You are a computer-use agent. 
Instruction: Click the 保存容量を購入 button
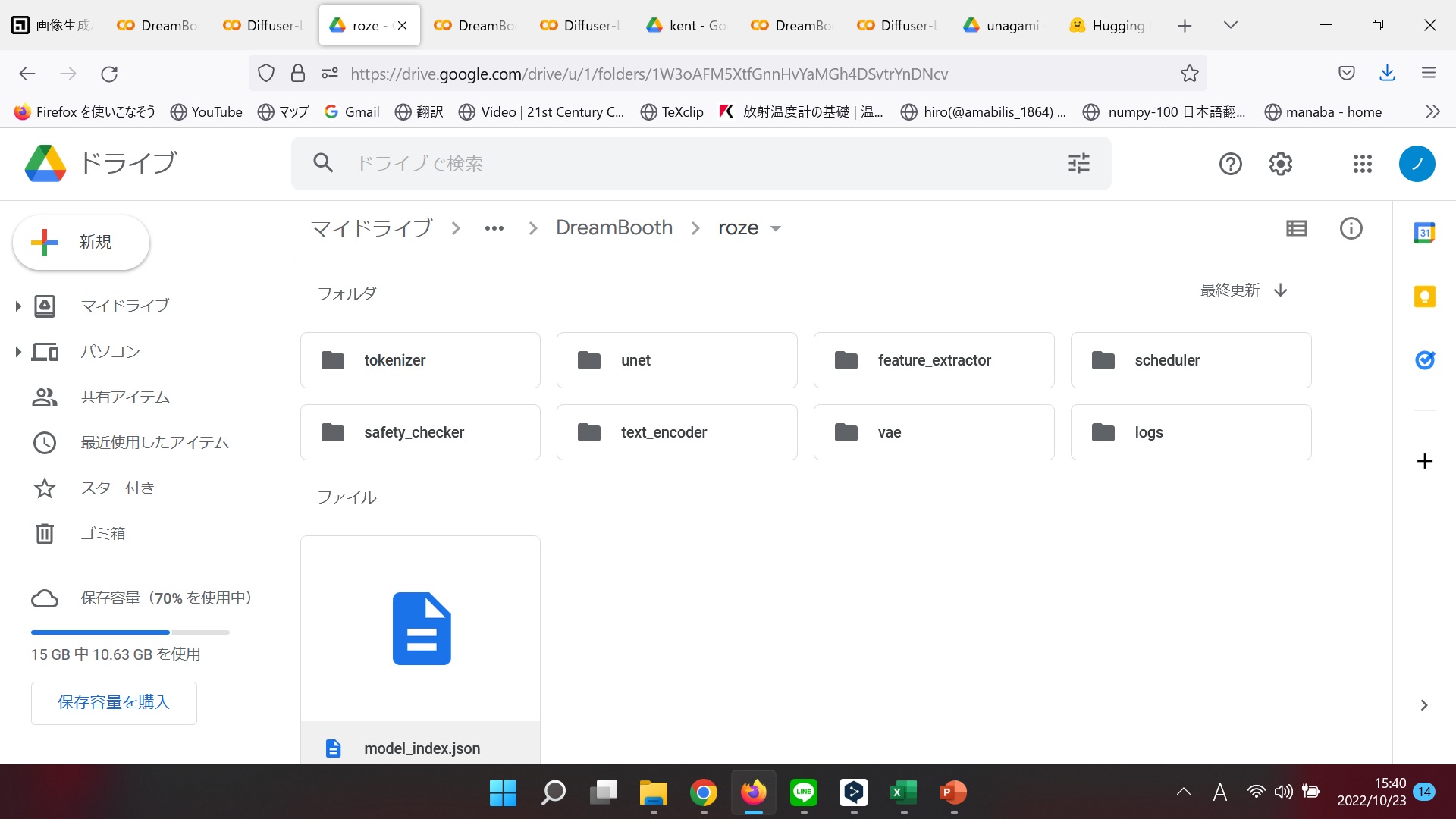click(114, 702)
